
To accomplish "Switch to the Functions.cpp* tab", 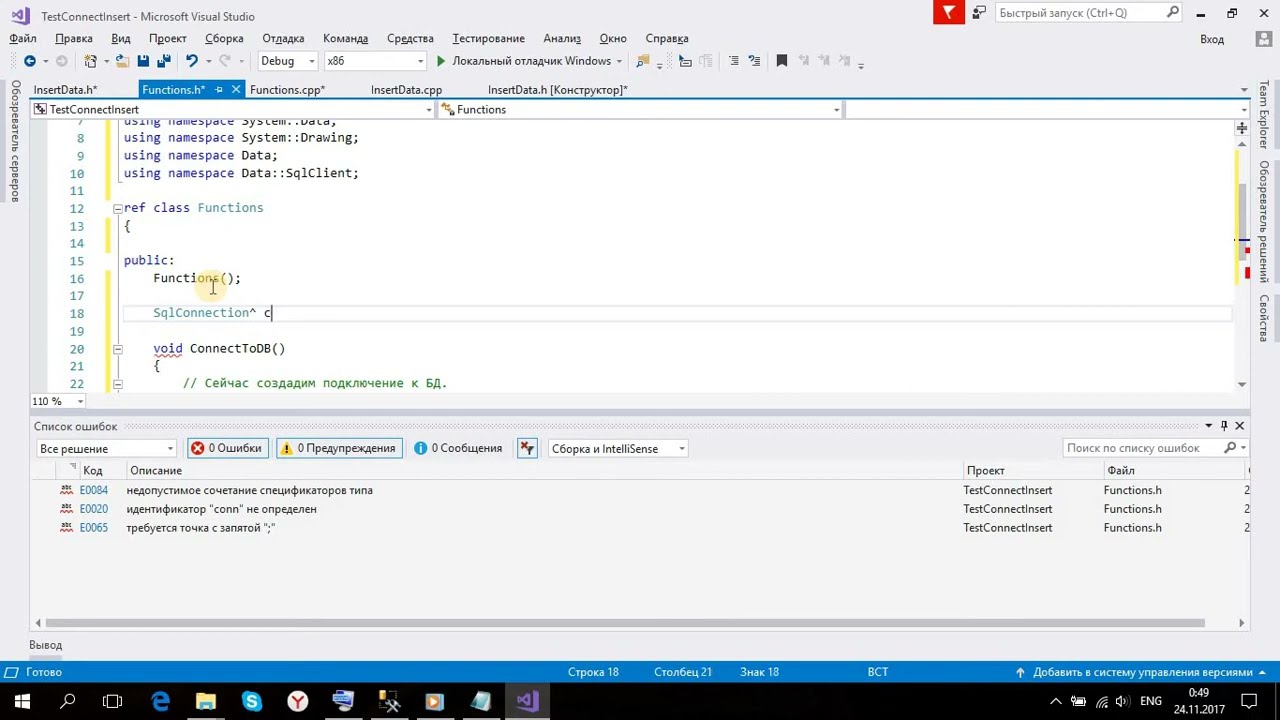I will [x=287, y=90].
